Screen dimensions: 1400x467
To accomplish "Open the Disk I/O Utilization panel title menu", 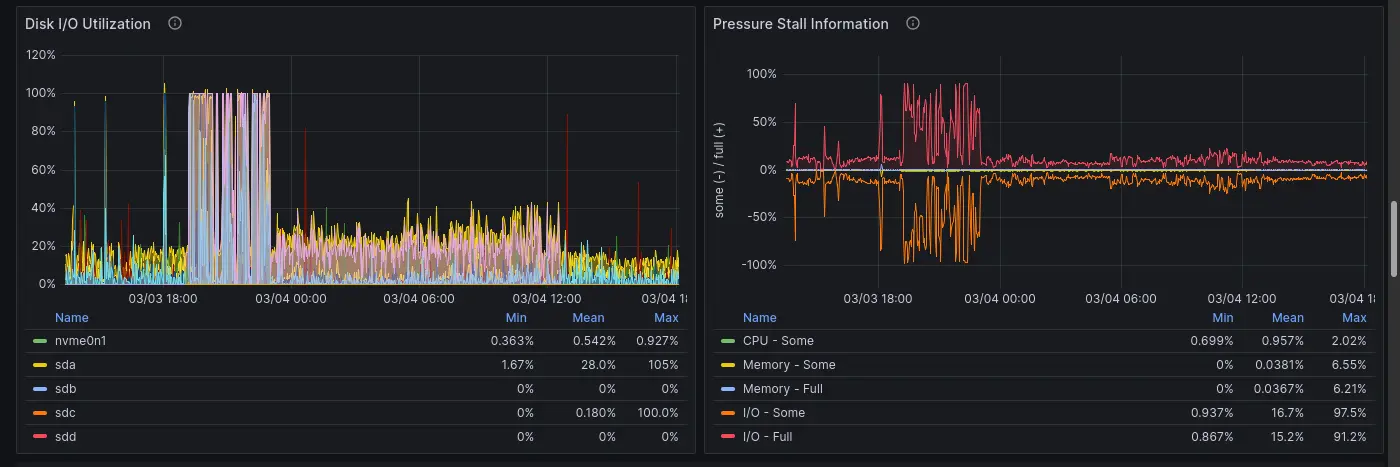I will [x=88, y=23].
